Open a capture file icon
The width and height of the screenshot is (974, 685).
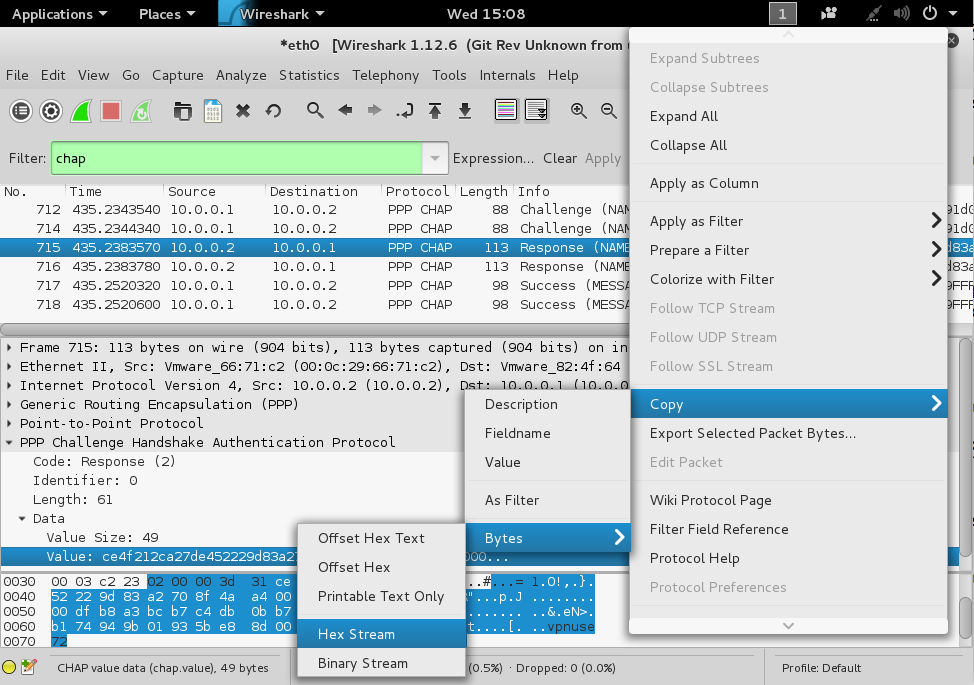pos(183,111)
